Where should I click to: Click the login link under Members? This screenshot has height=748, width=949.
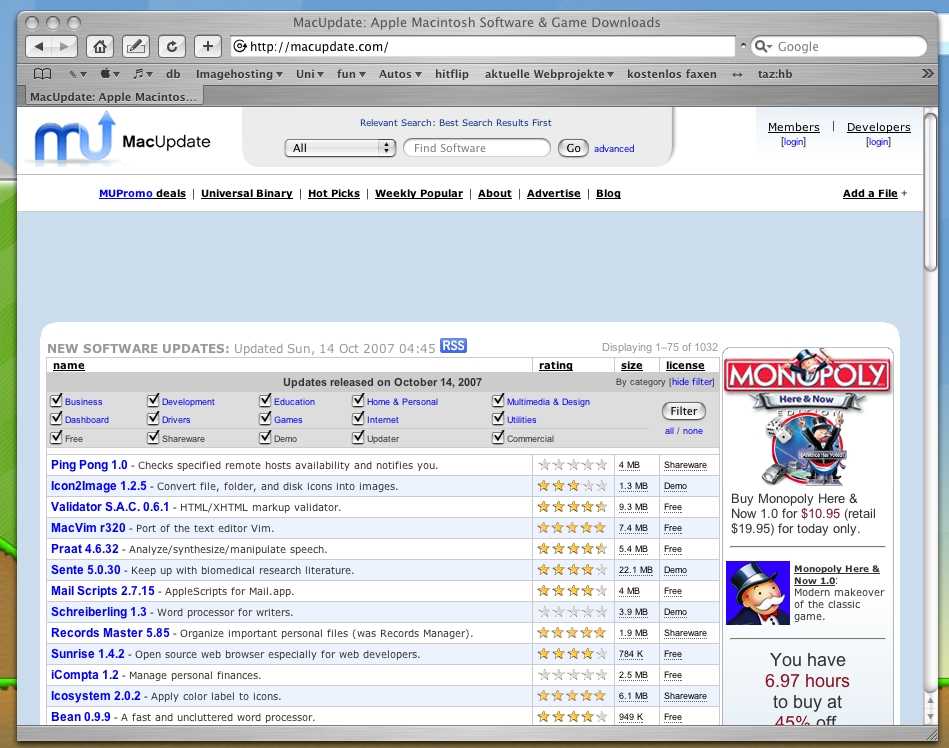(x=793, y=142)
